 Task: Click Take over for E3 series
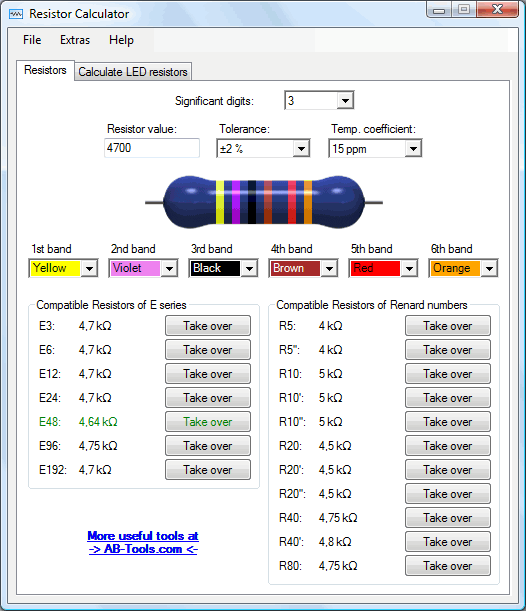coord(208,326)
